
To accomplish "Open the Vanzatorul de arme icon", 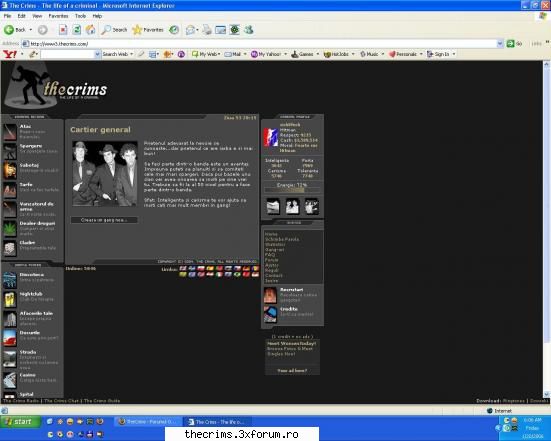I will [10, 209].
